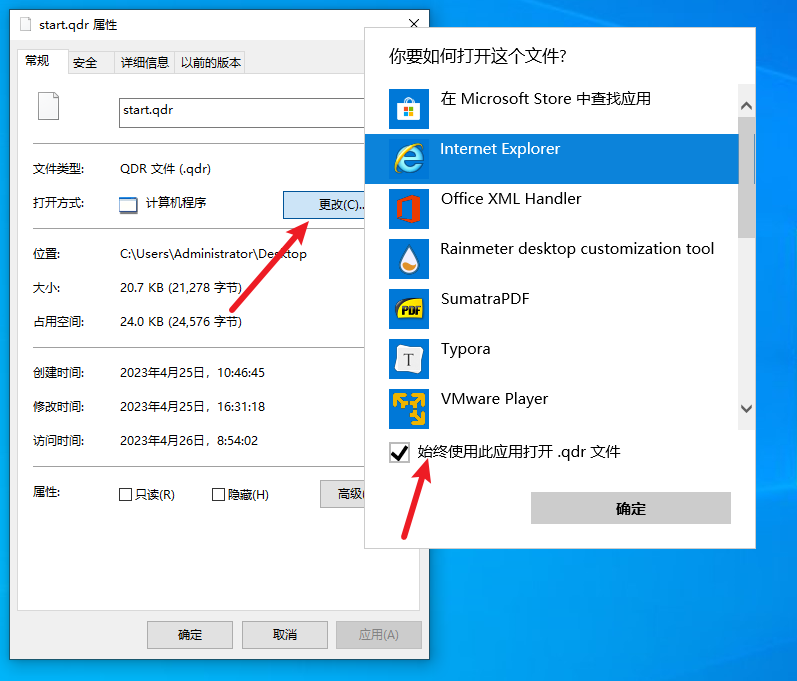Toggle 始终使用此应用打开 .qdr 文件 checkbox

(399, 452)
